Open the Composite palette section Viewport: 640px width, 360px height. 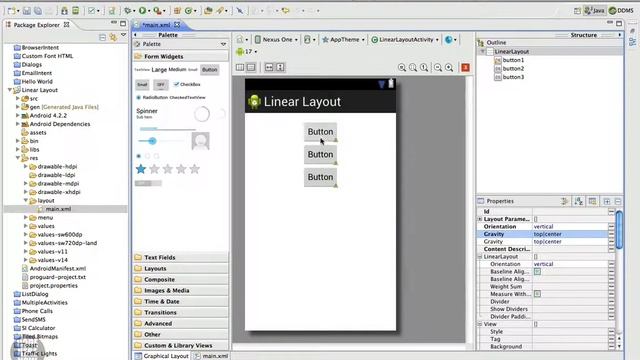(180, 280)
